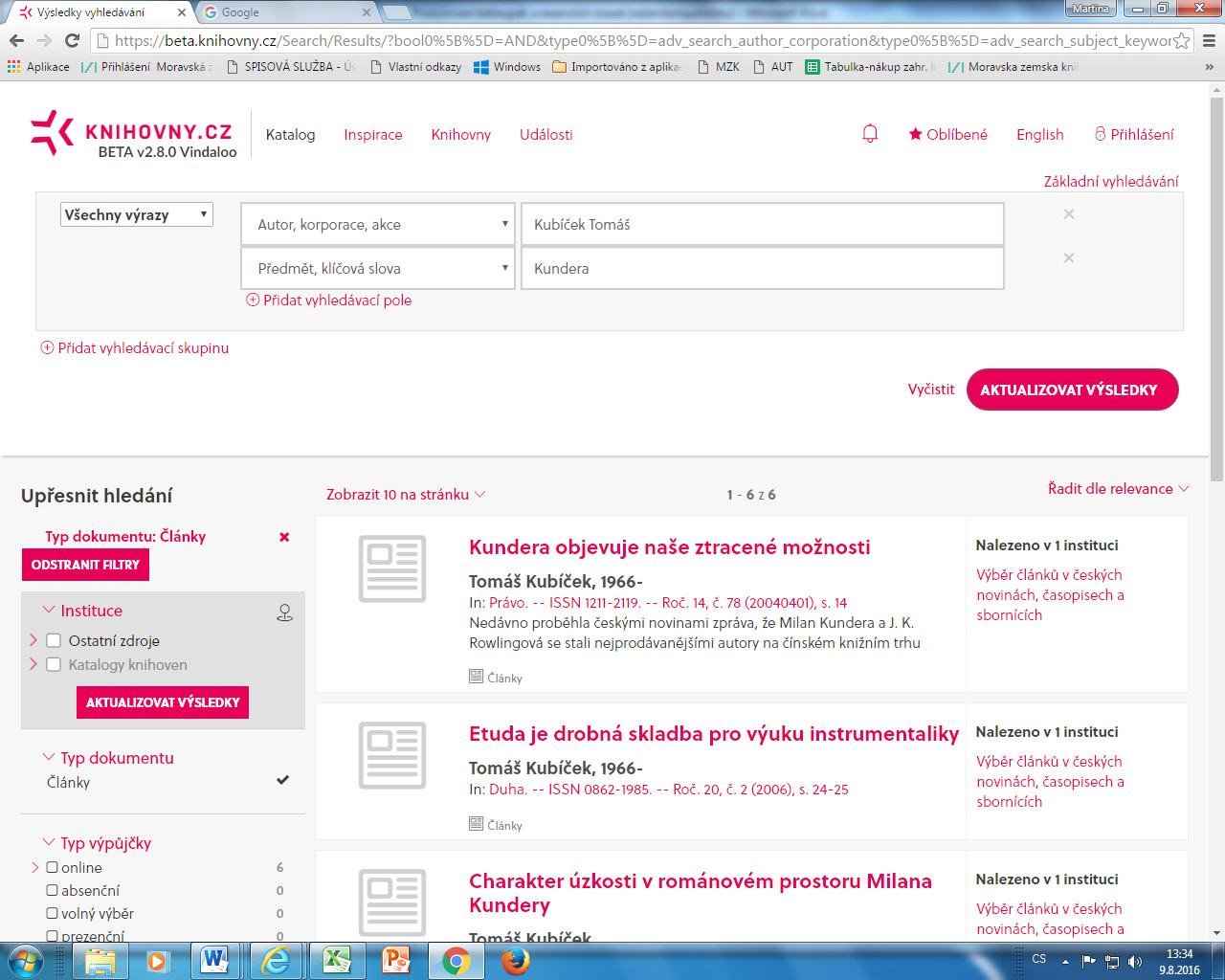Open the Události menu item
The image size is (1225, 980).
546,134
